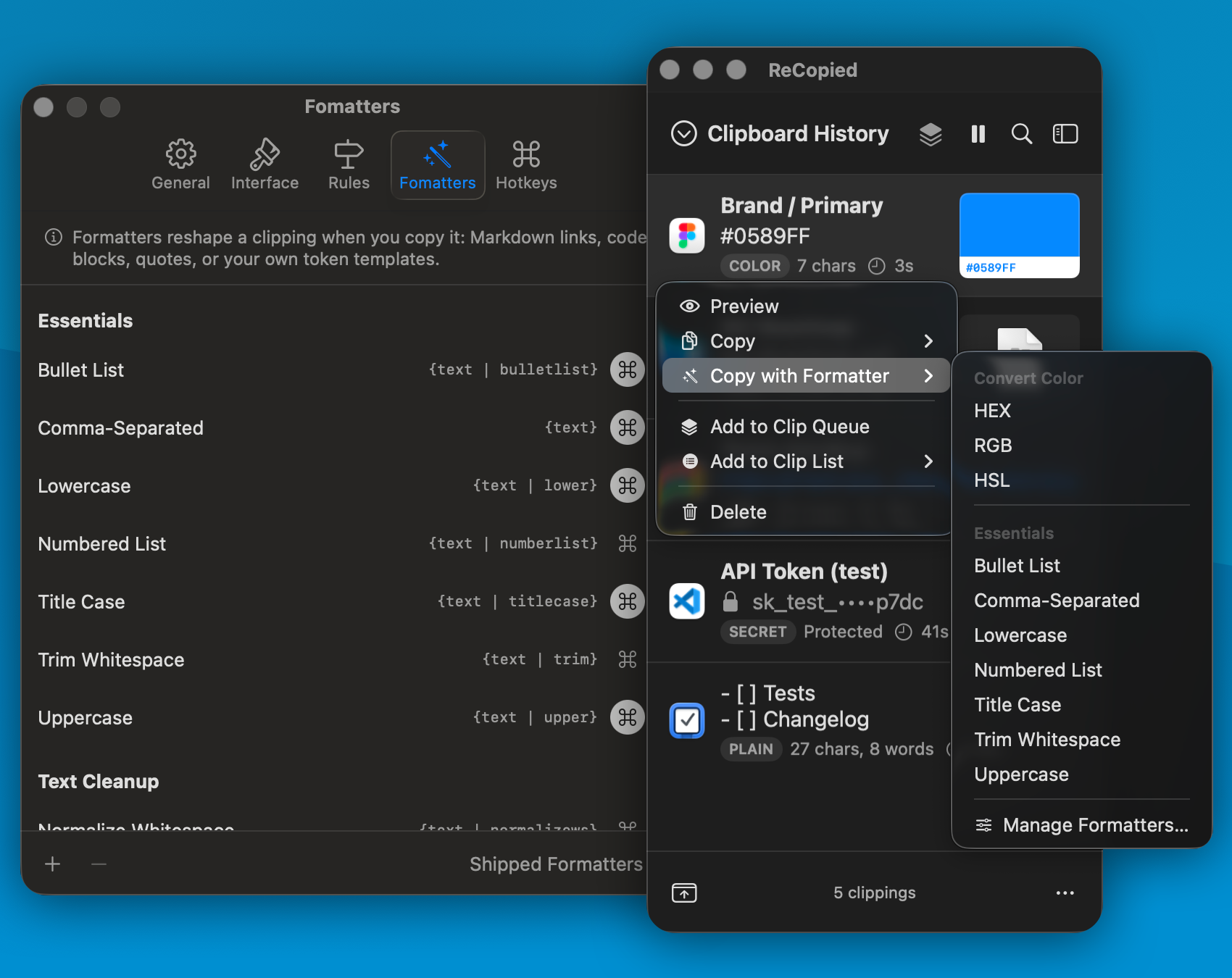1232x978 pixels.
Task: Open Interface preferences tab
Action: pos(265,165)
